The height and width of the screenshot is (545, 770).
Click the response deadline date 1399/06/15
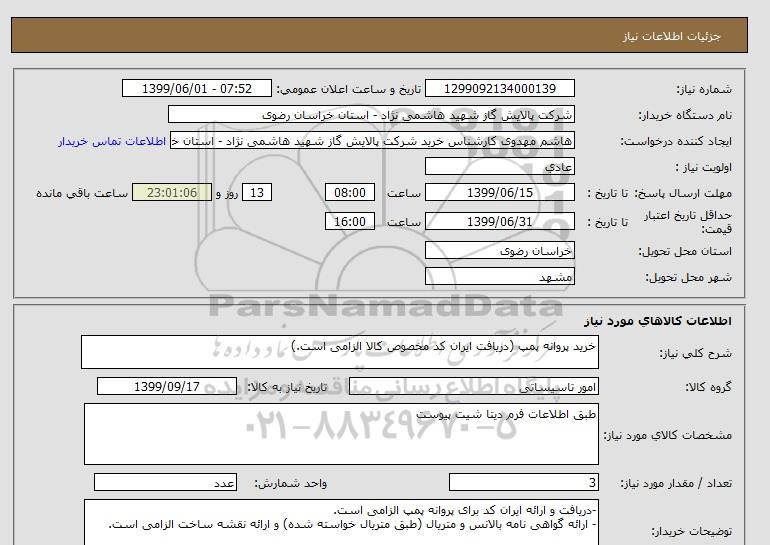[499, 192]
